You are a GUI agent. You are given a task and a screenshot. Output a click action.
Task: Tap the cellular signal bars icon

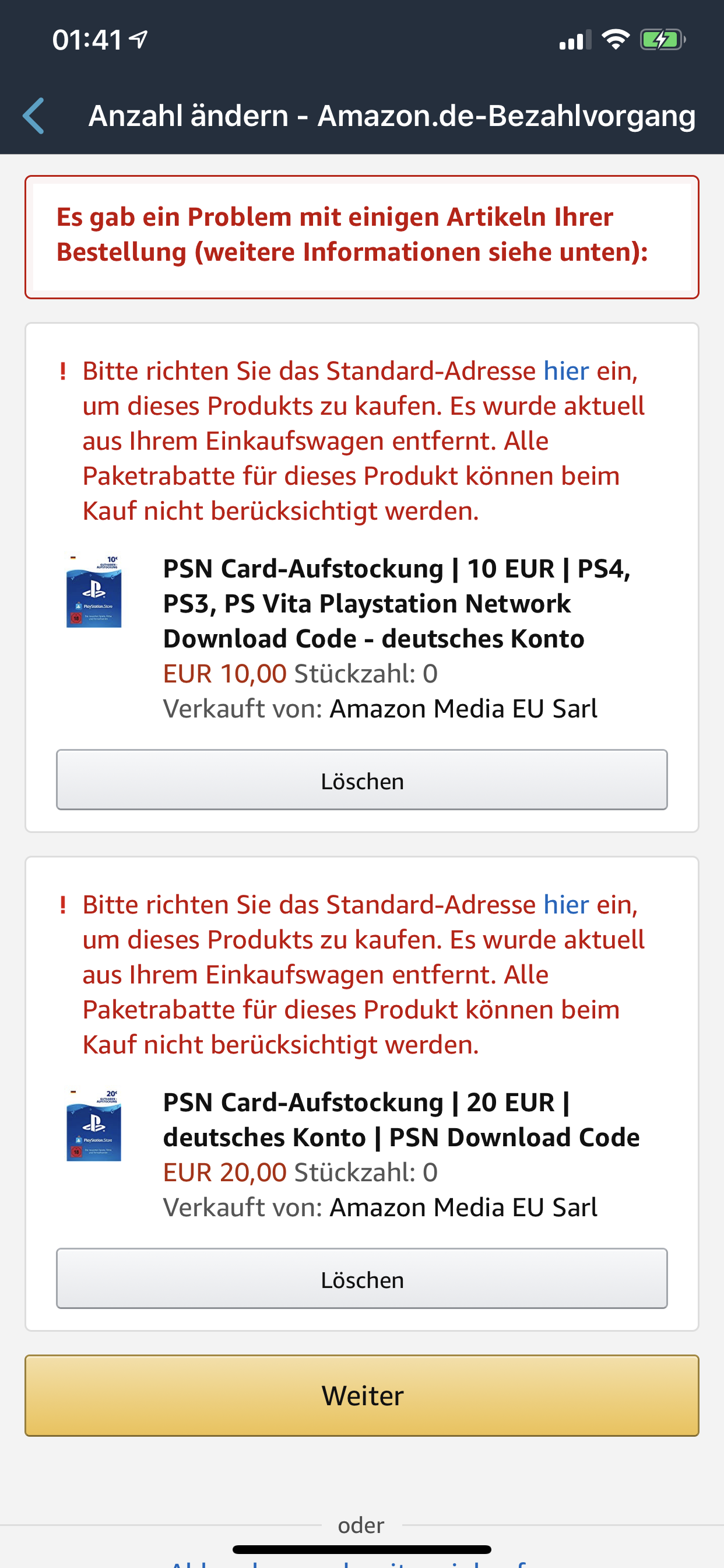point(574,40)
